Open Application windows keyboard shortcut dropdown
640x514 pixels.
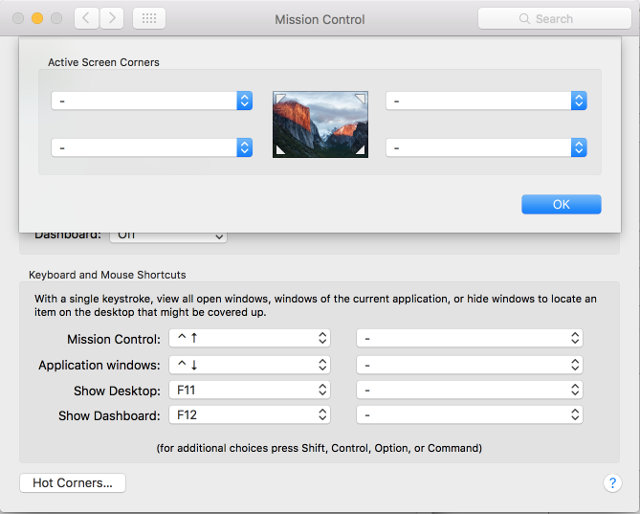[249, 365]
